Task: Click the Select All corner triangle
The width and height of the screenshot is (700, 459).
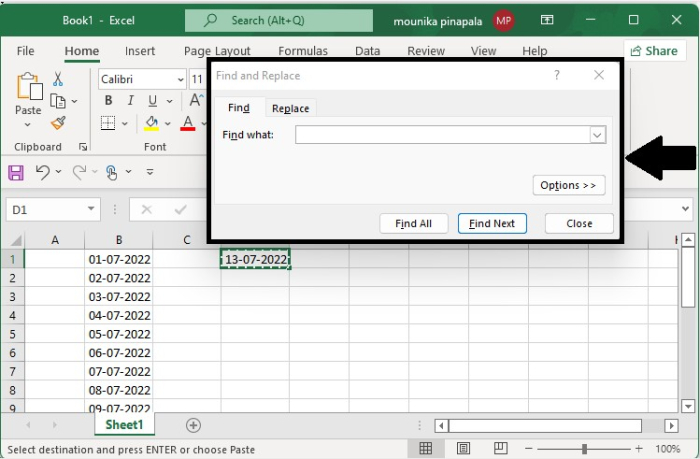Action: coord(16,241)
